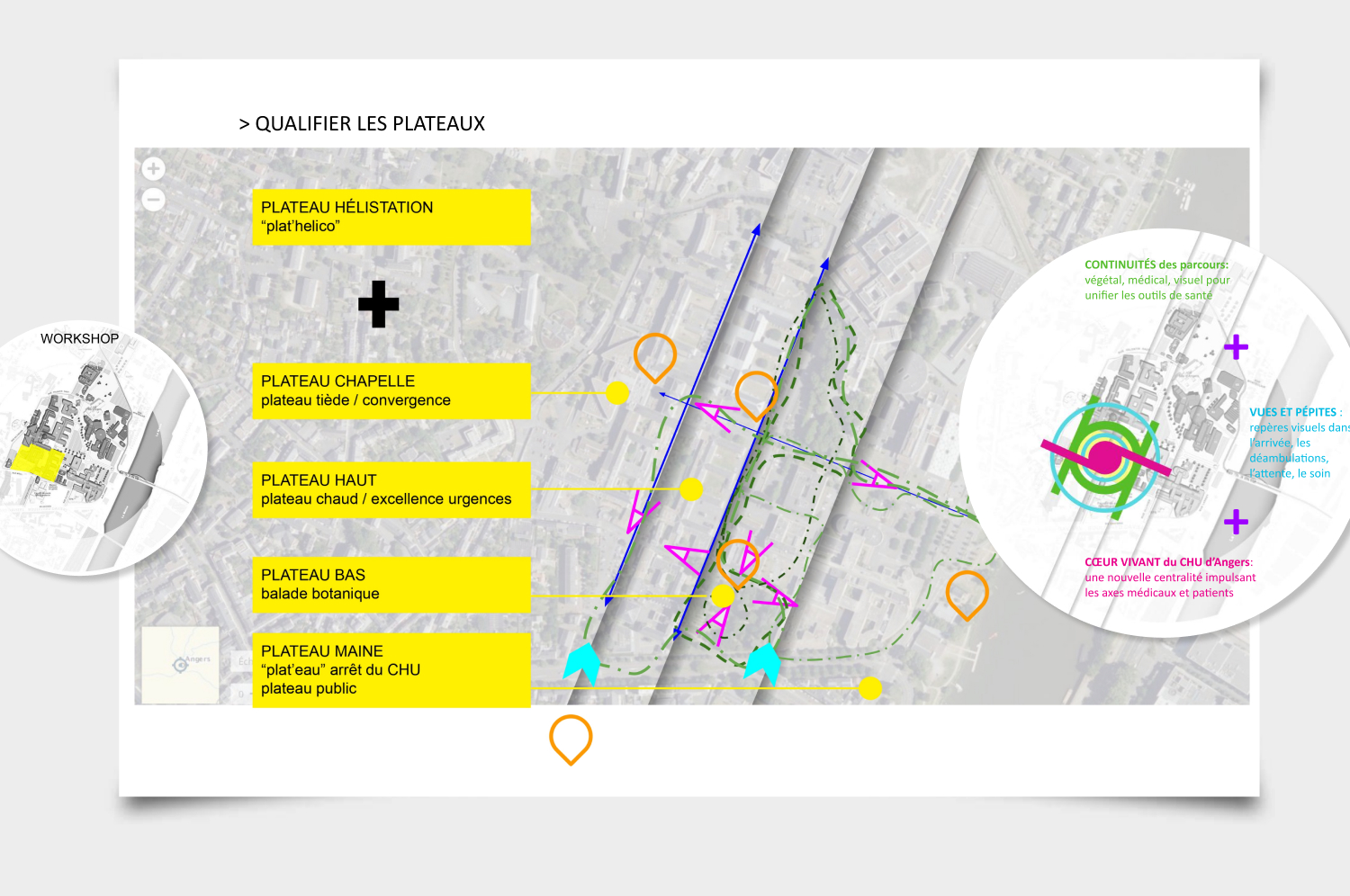Select the Plateau Maine yellow label
The height and width of the screenshot is (896, 1350).
tap(391, 670)
